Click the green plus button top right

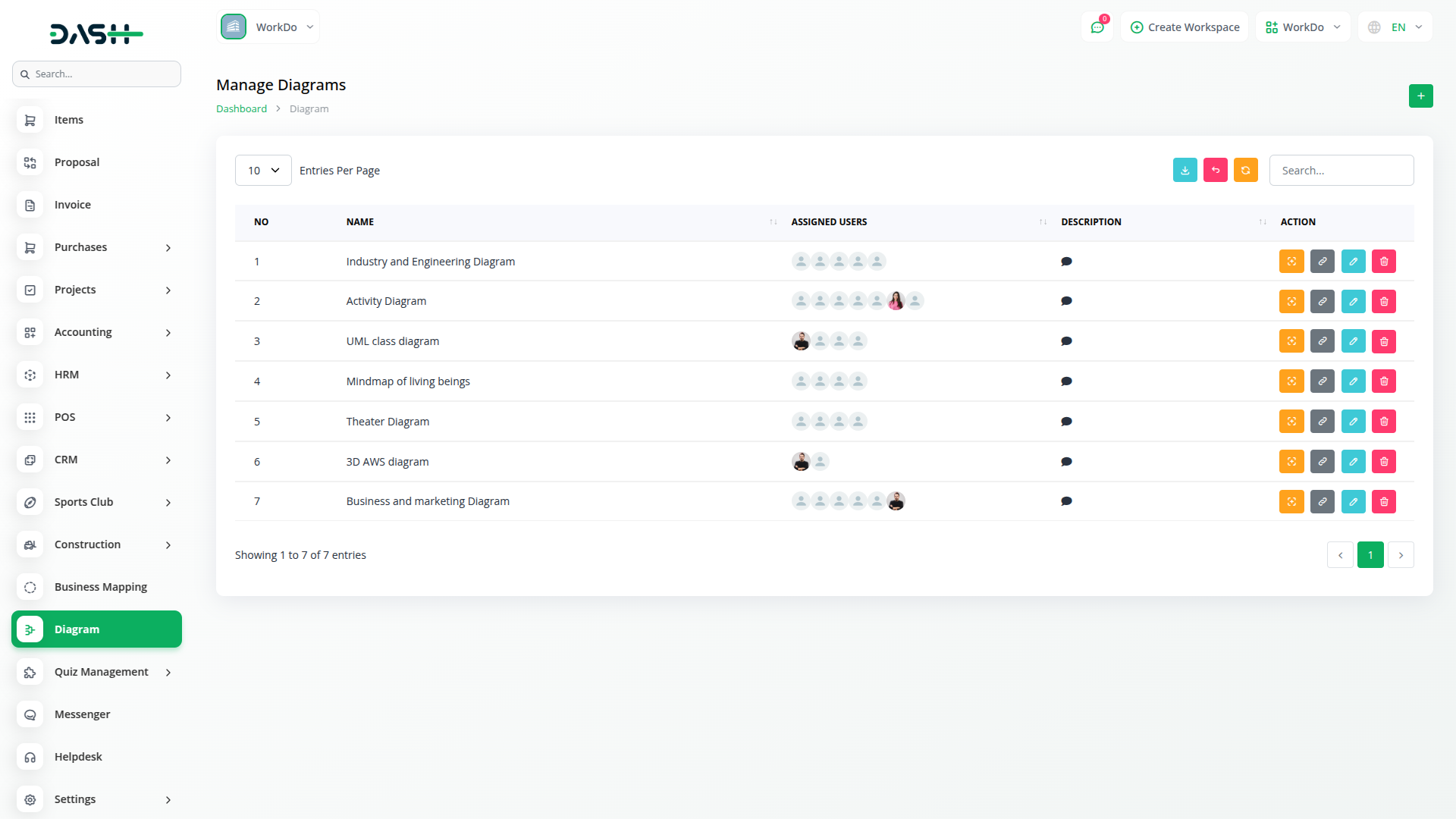coord(1421,96)
